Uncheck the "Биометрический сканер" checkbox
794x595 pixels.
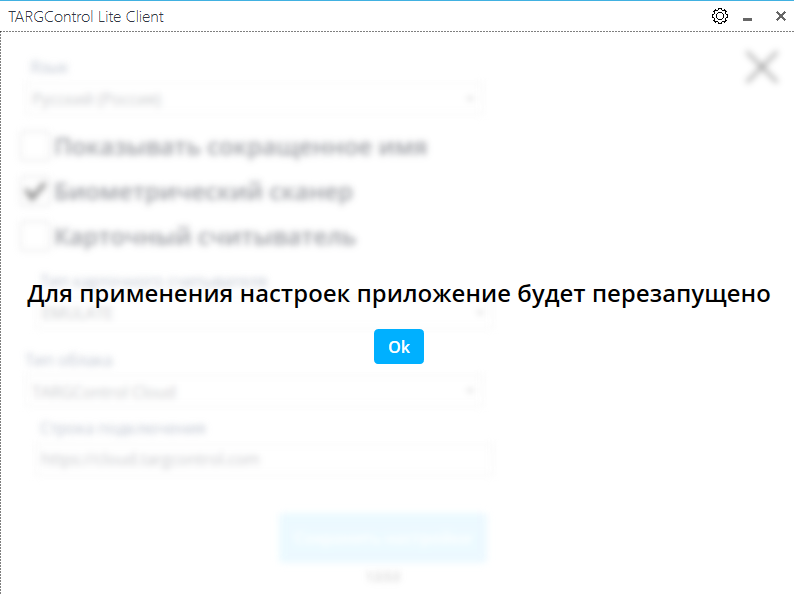36,192
